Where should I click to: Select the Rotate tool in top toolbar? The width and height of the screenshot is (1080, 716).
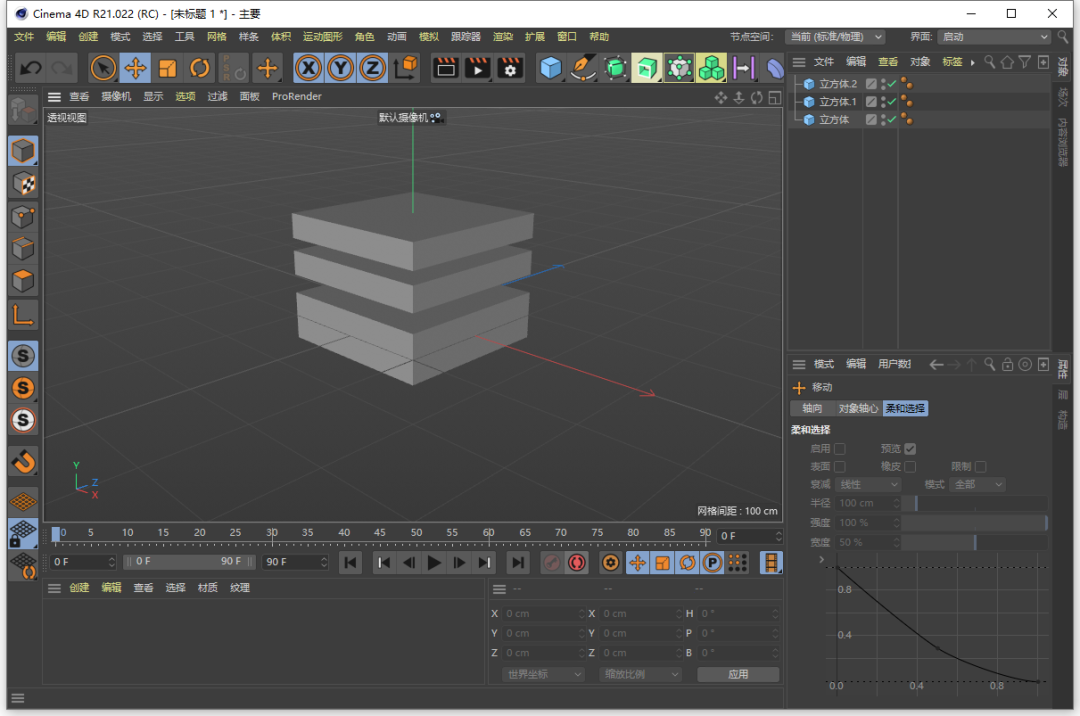(200, 68)
